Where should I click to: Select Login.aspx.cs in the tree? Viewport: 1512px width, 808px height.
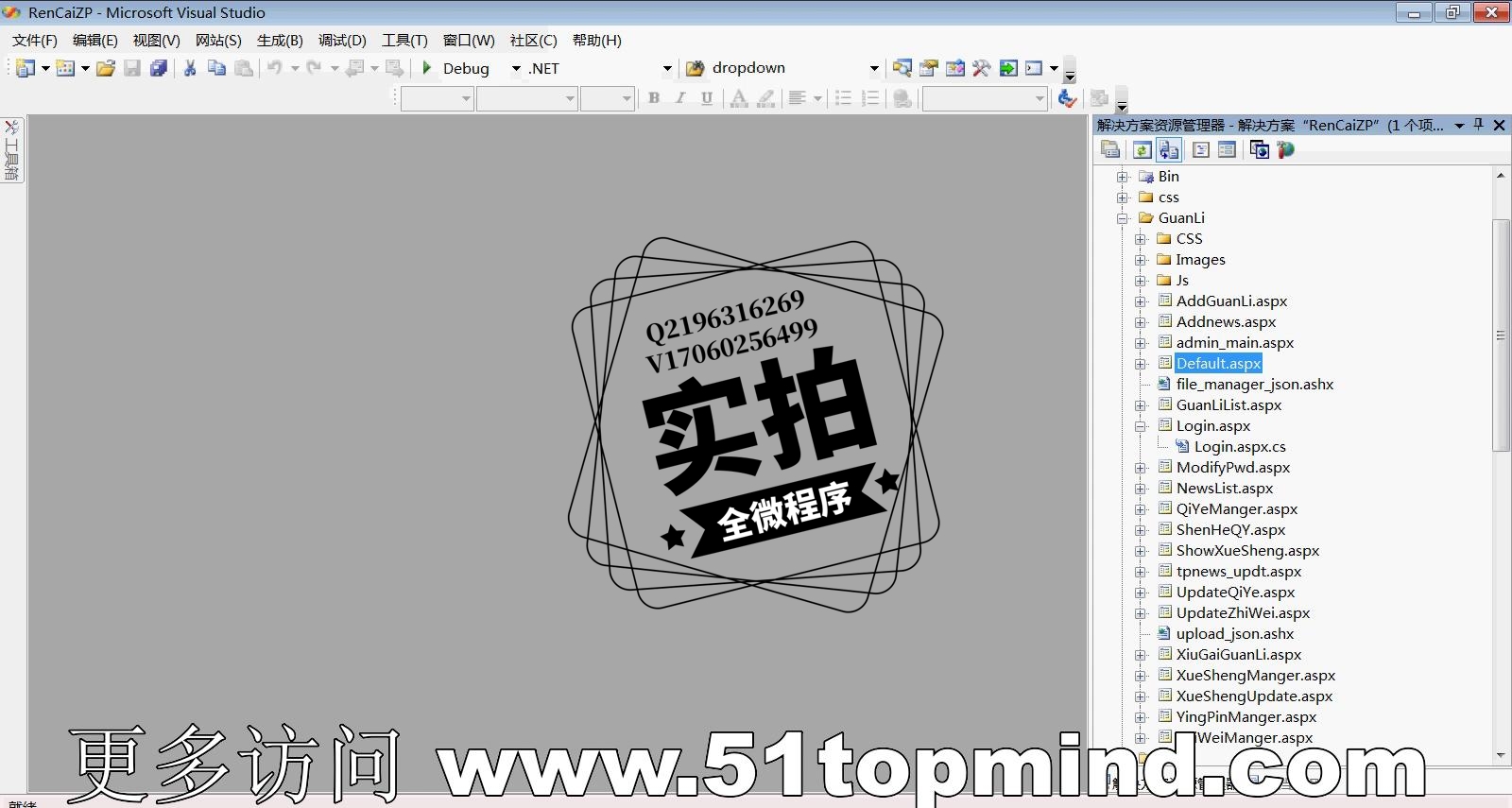[x=1240, y=447]
